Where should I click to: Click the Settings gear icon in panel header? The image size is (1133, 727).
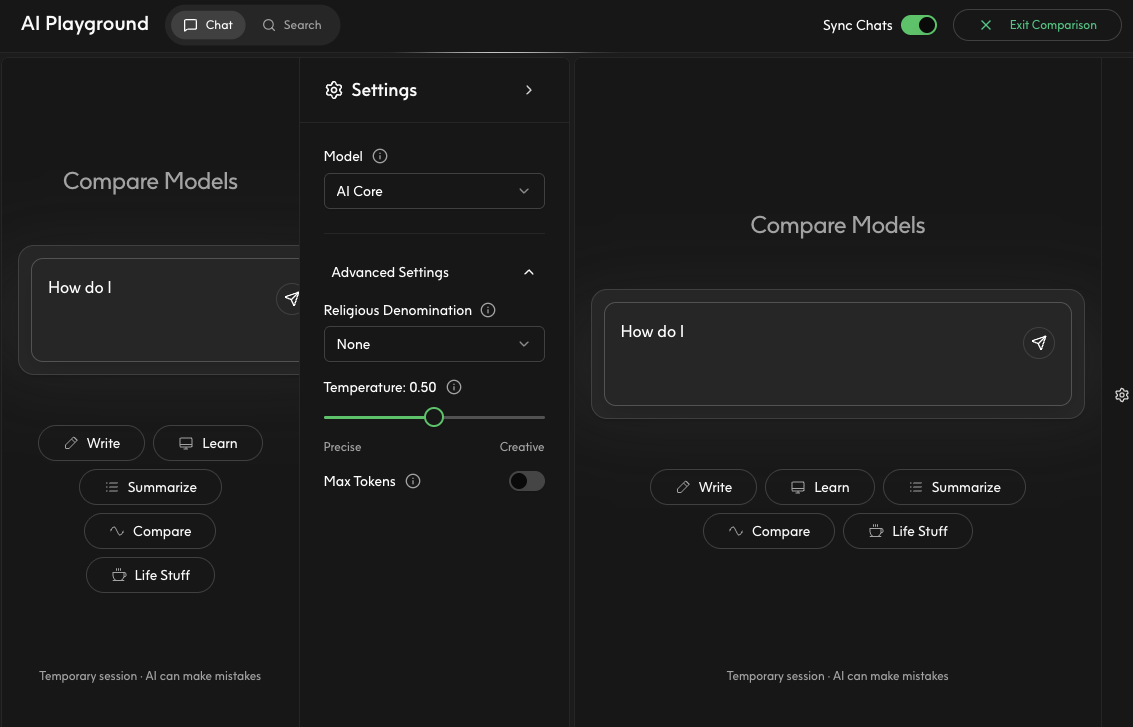coord(334,90)
